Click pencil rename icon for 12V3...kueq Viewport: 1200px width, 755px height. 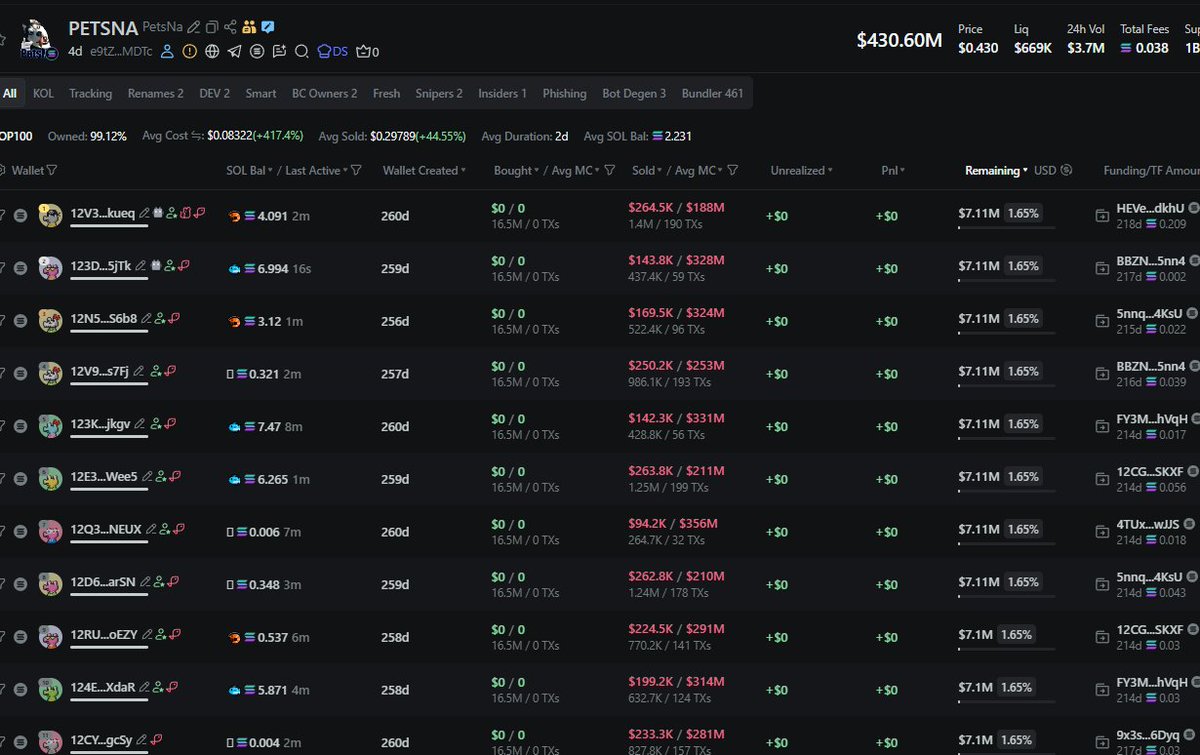[144, 213]
